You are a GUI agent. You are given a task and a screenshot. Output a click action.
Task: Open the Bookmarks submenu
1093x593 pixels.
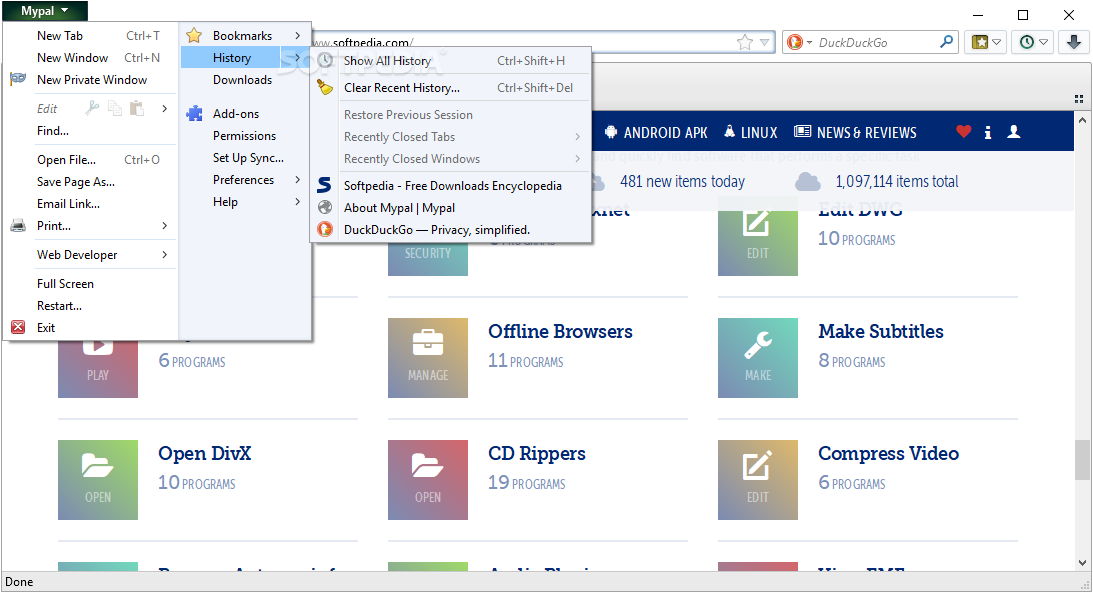point(245,36)
